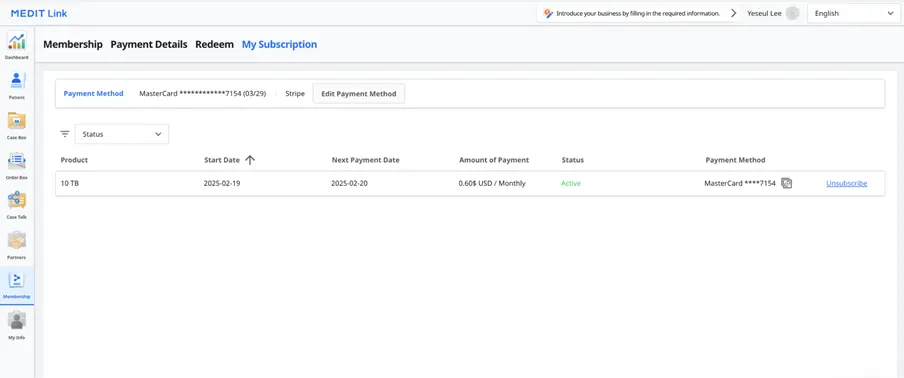Select the My Subscription tab
Screen dimensions: 904x378
279,44
